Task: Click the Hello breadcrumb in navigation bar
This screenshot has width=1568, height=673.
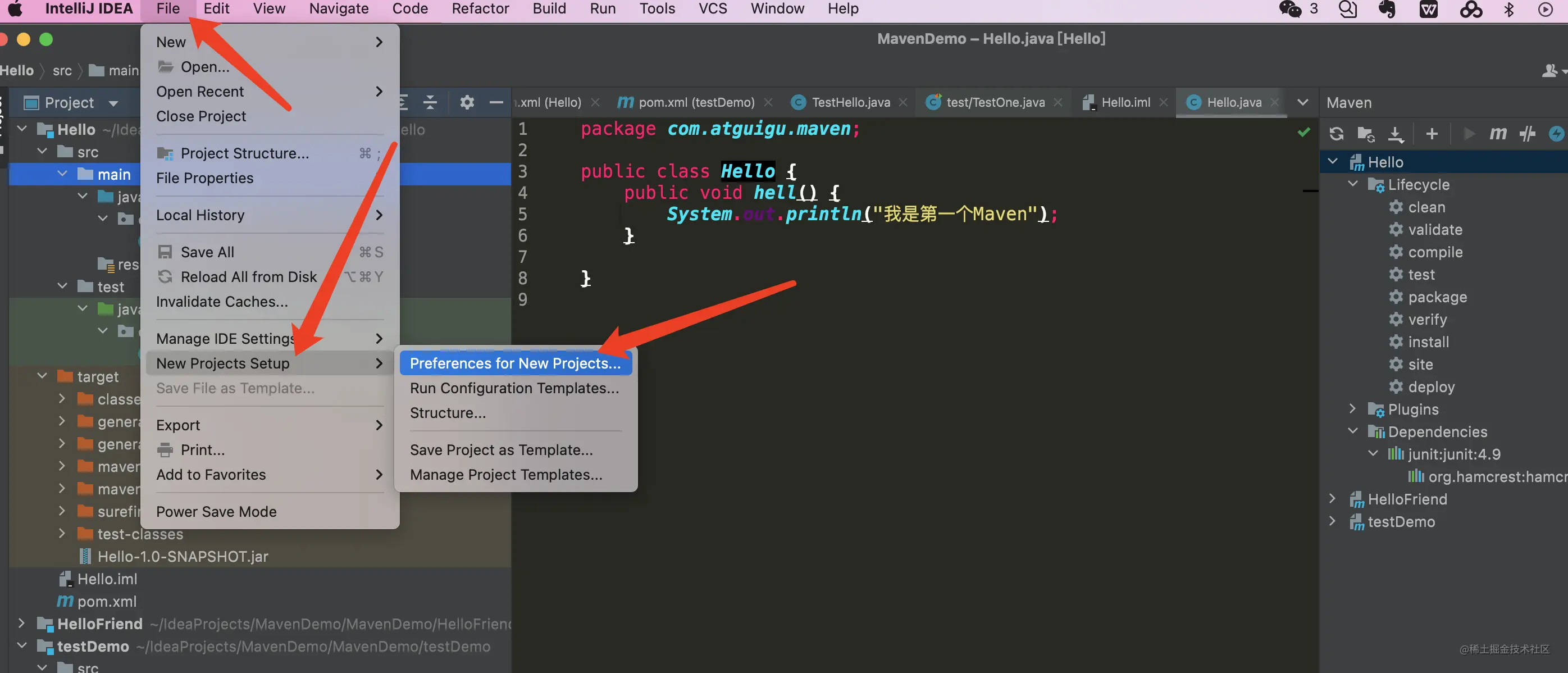Action: [17, 71]
